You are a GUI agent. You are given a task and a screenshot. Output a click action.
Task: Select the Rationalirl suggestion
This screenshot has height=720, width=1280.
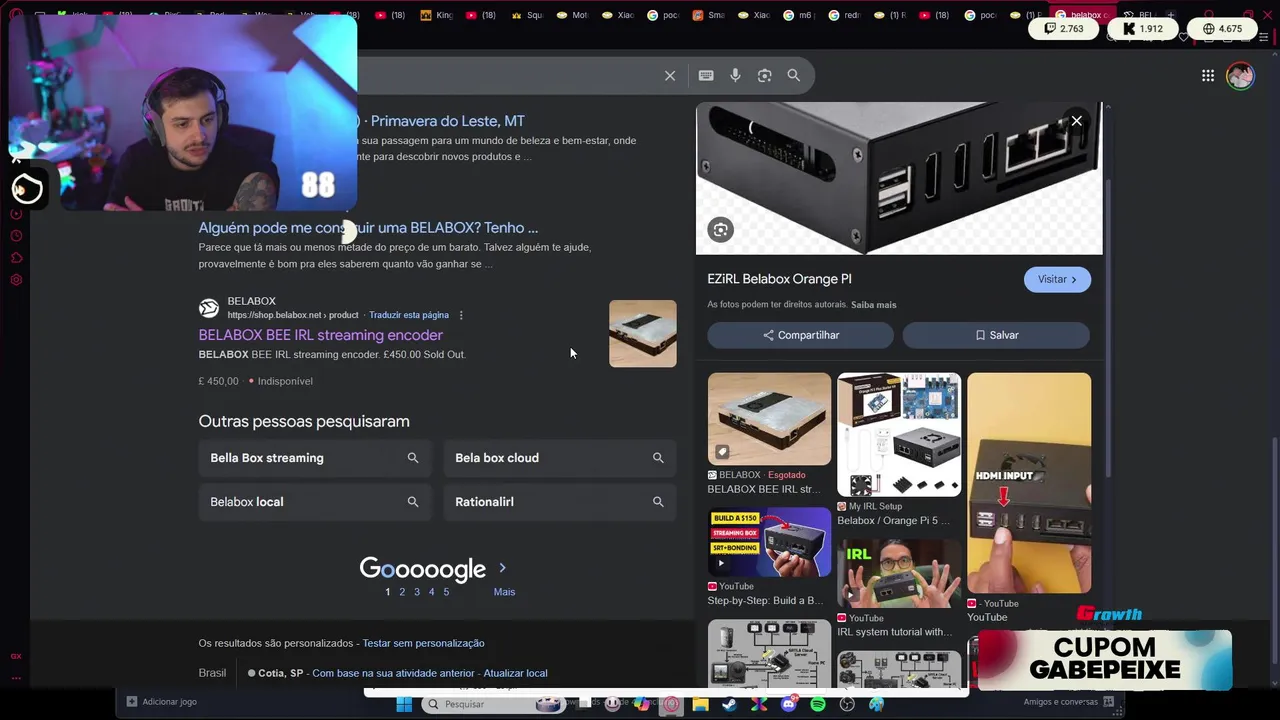coord(559,502)
